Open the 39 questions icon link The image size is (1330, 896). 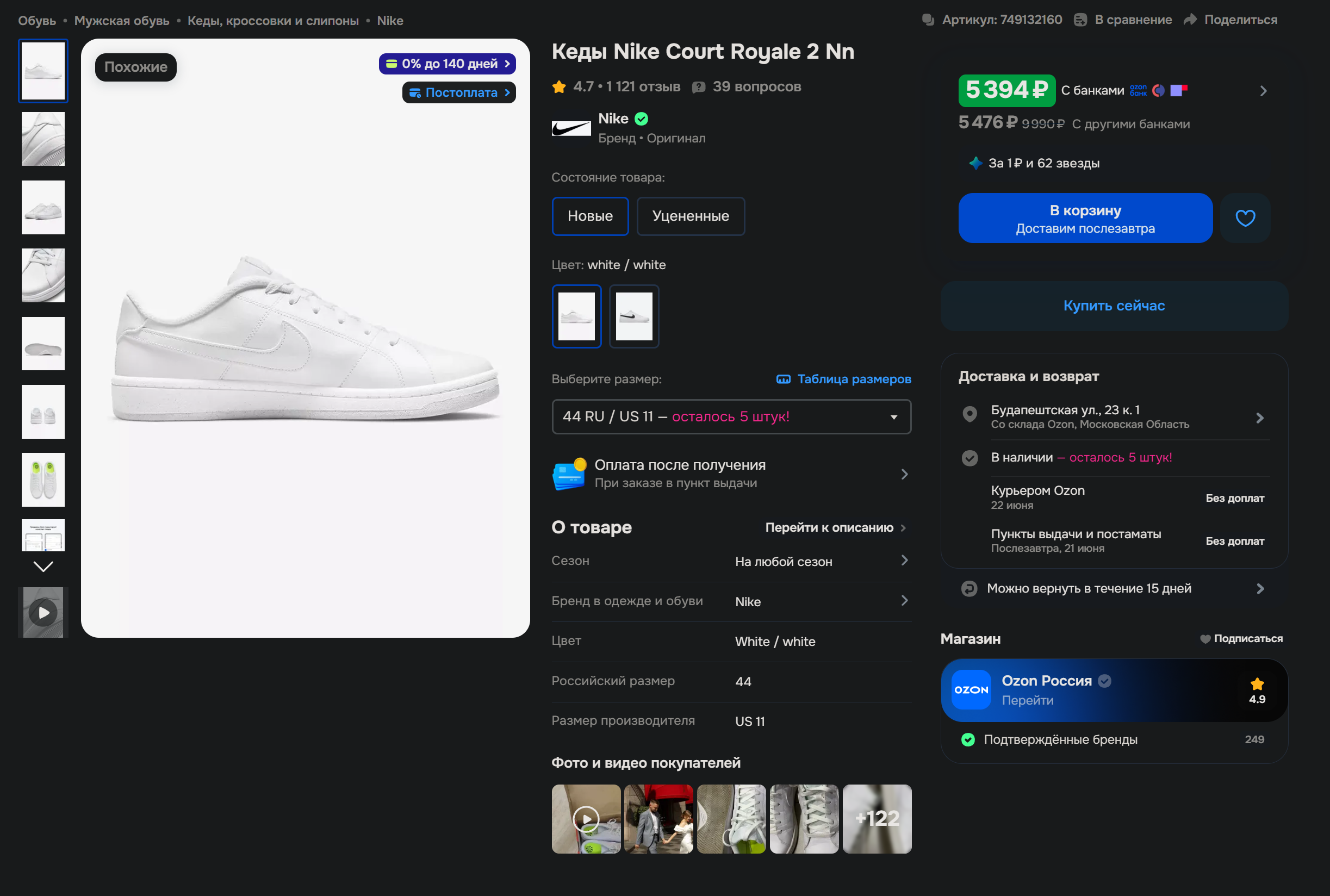click(698, 87)
